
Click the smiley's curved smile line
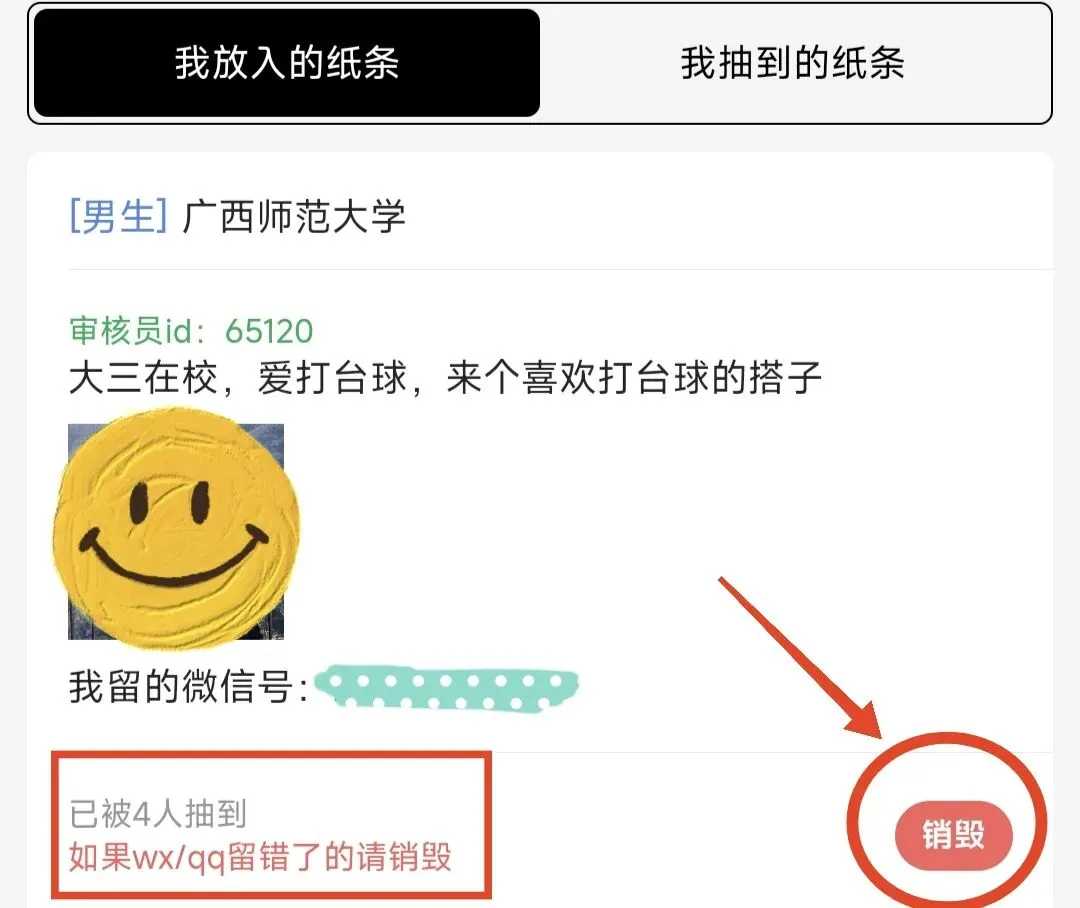point(174,559)
